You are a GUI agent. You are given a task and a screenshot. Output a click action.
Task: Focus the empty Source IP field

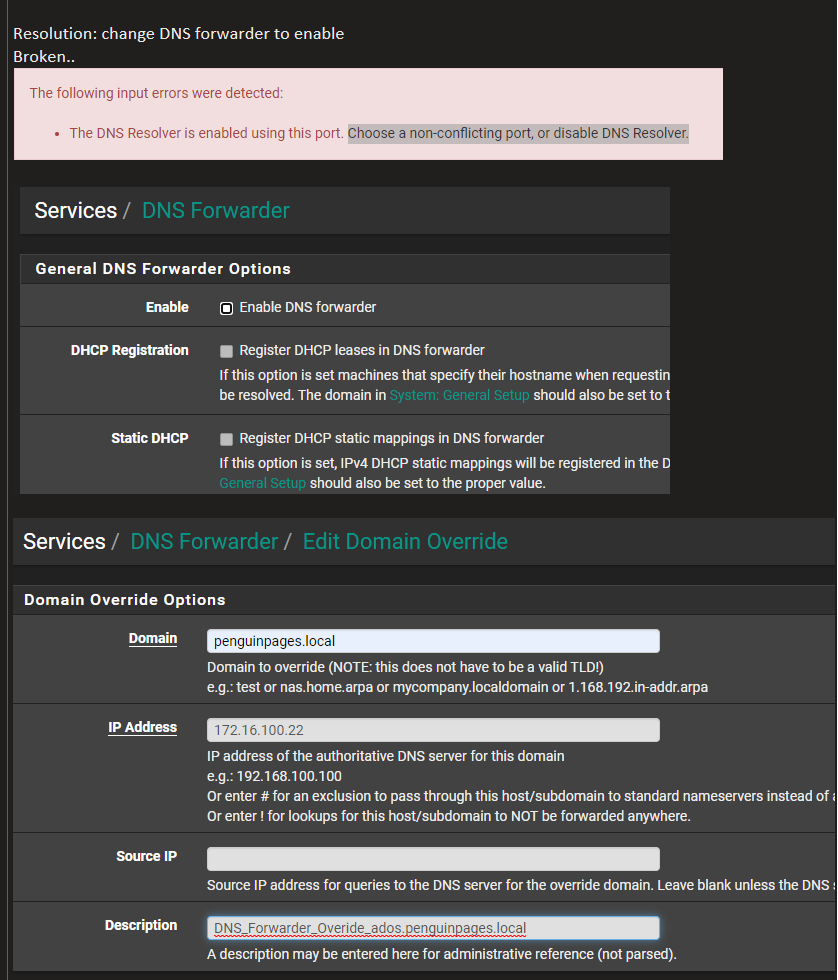click(x=433, y=859)
